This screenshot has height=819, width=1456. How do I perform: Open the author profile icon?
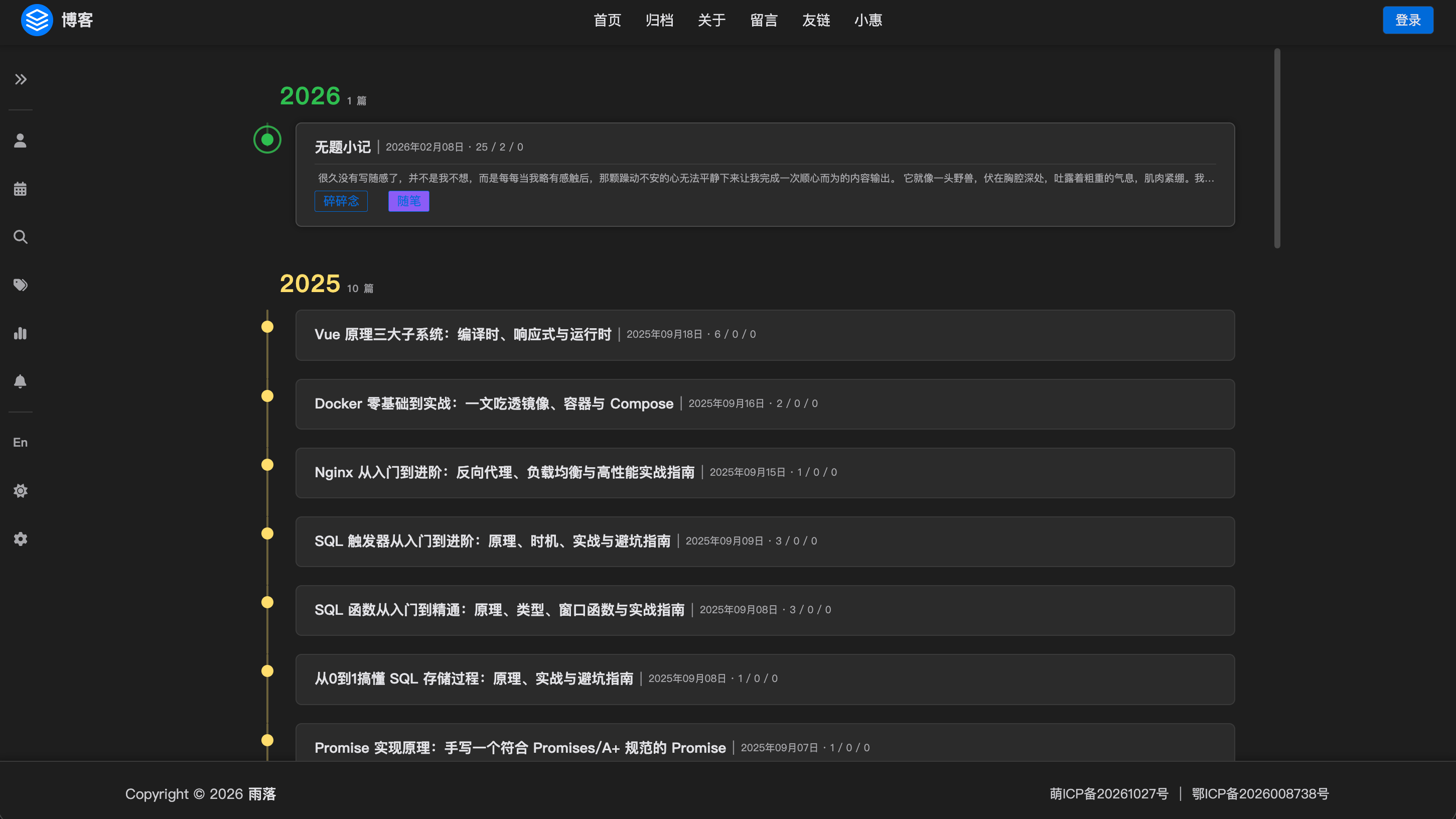coord(21,140)
